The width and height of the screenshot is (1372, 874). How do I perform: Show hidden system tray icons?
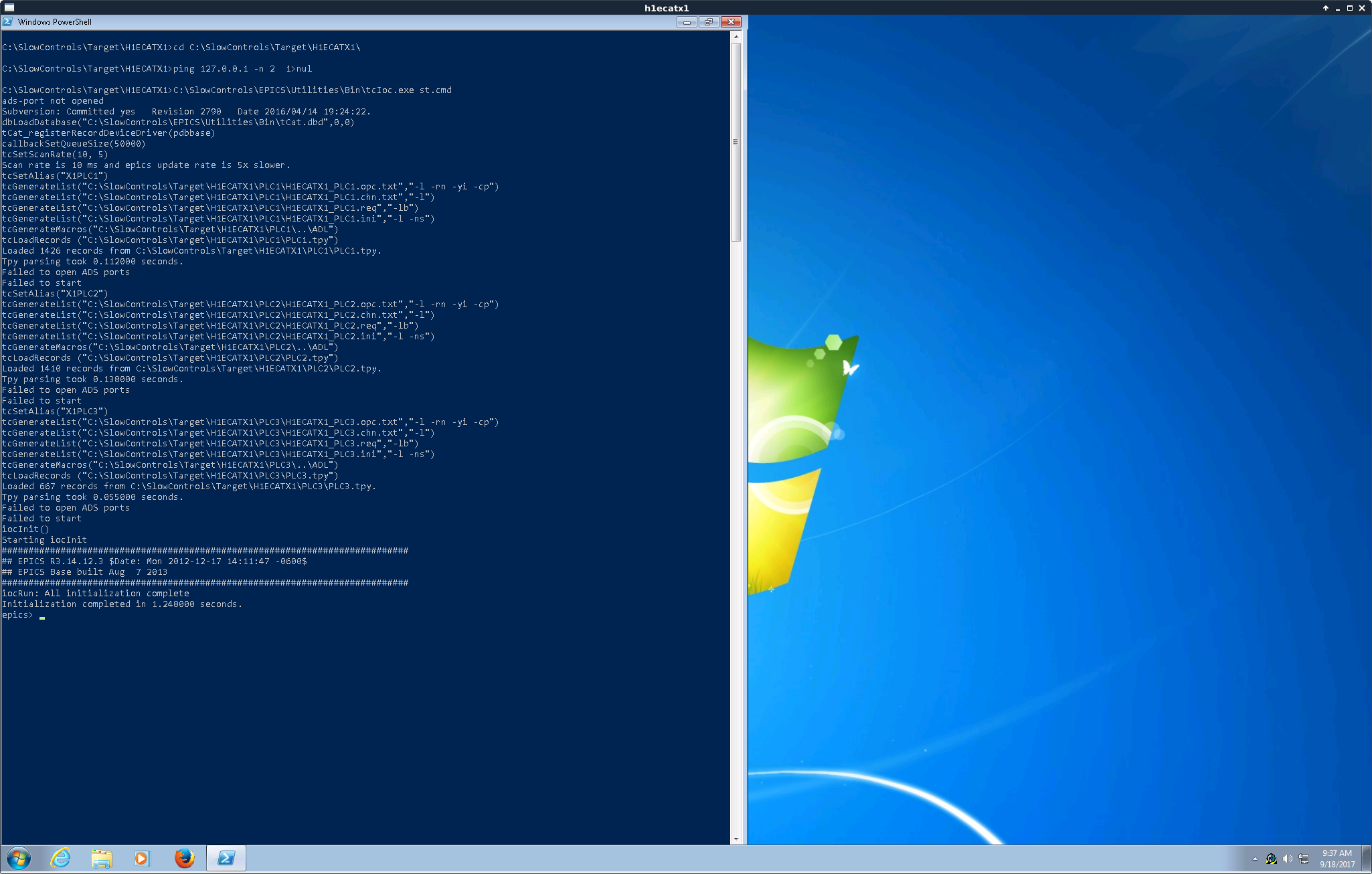click(x=1255, y=859)
